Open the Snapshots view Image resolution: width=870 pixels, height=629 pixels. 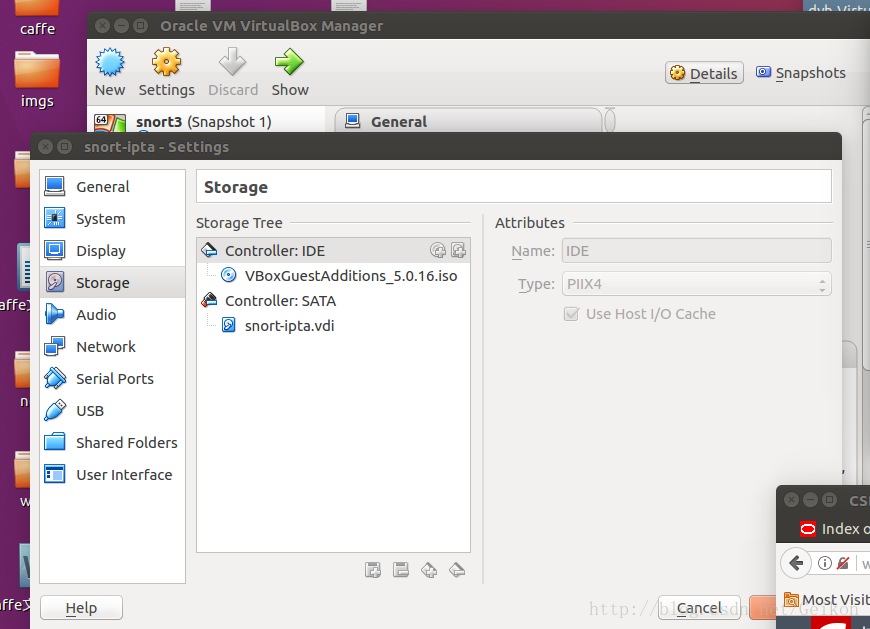click(x=801, y=73)
